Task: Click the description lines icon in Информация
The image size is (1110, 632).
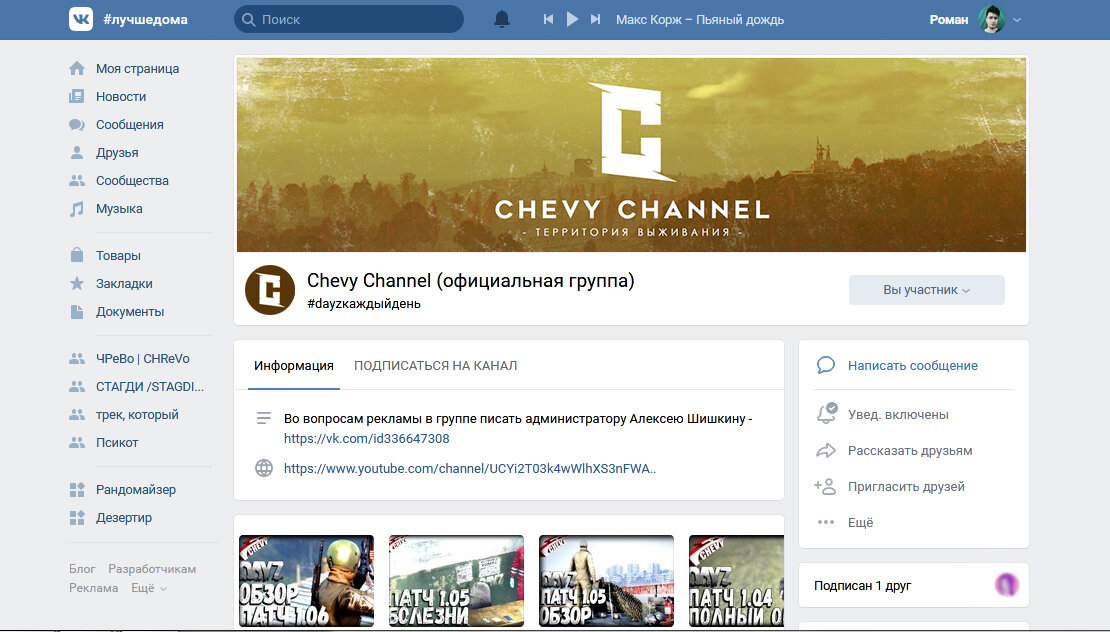Action: coord(264,418)
